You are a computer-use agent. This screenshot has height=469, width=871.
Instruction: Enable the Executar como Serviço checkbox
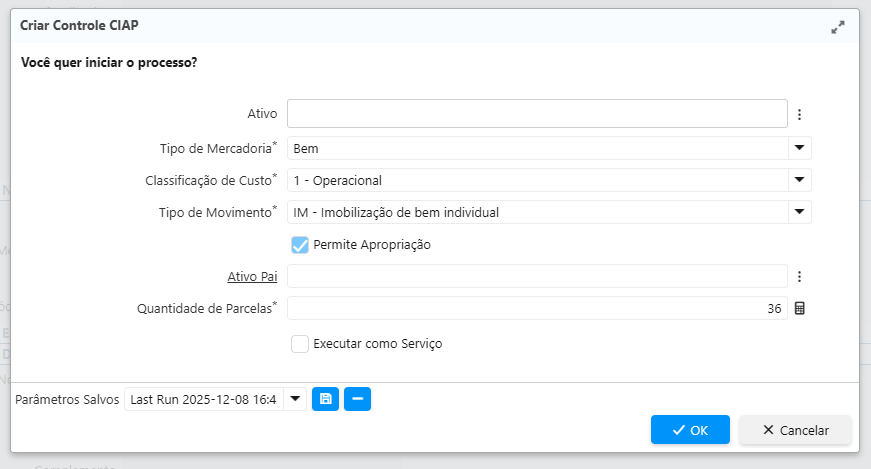(300, 344)
